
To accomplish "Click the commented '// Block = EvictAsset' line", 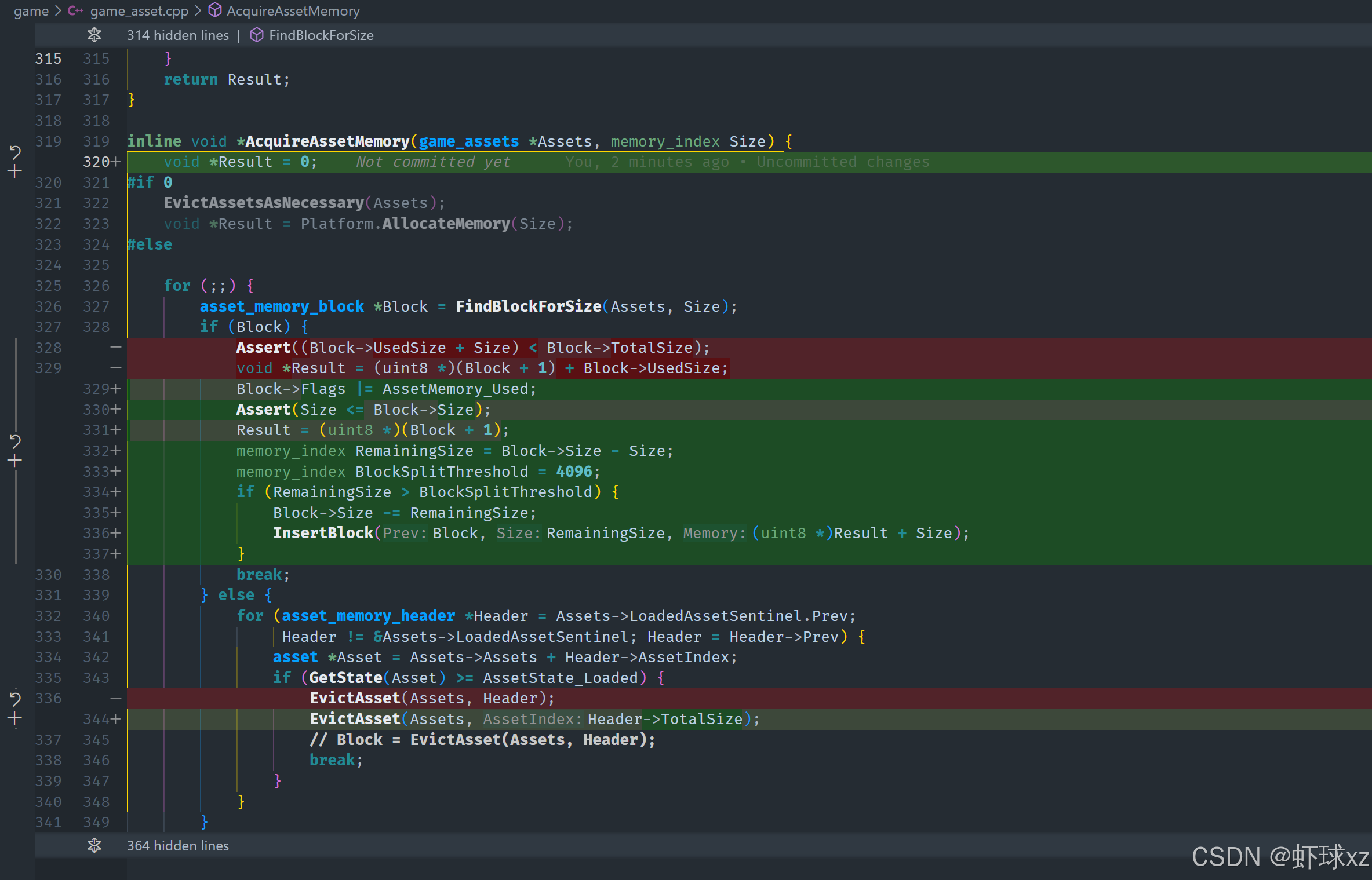I will click(482, 740).
